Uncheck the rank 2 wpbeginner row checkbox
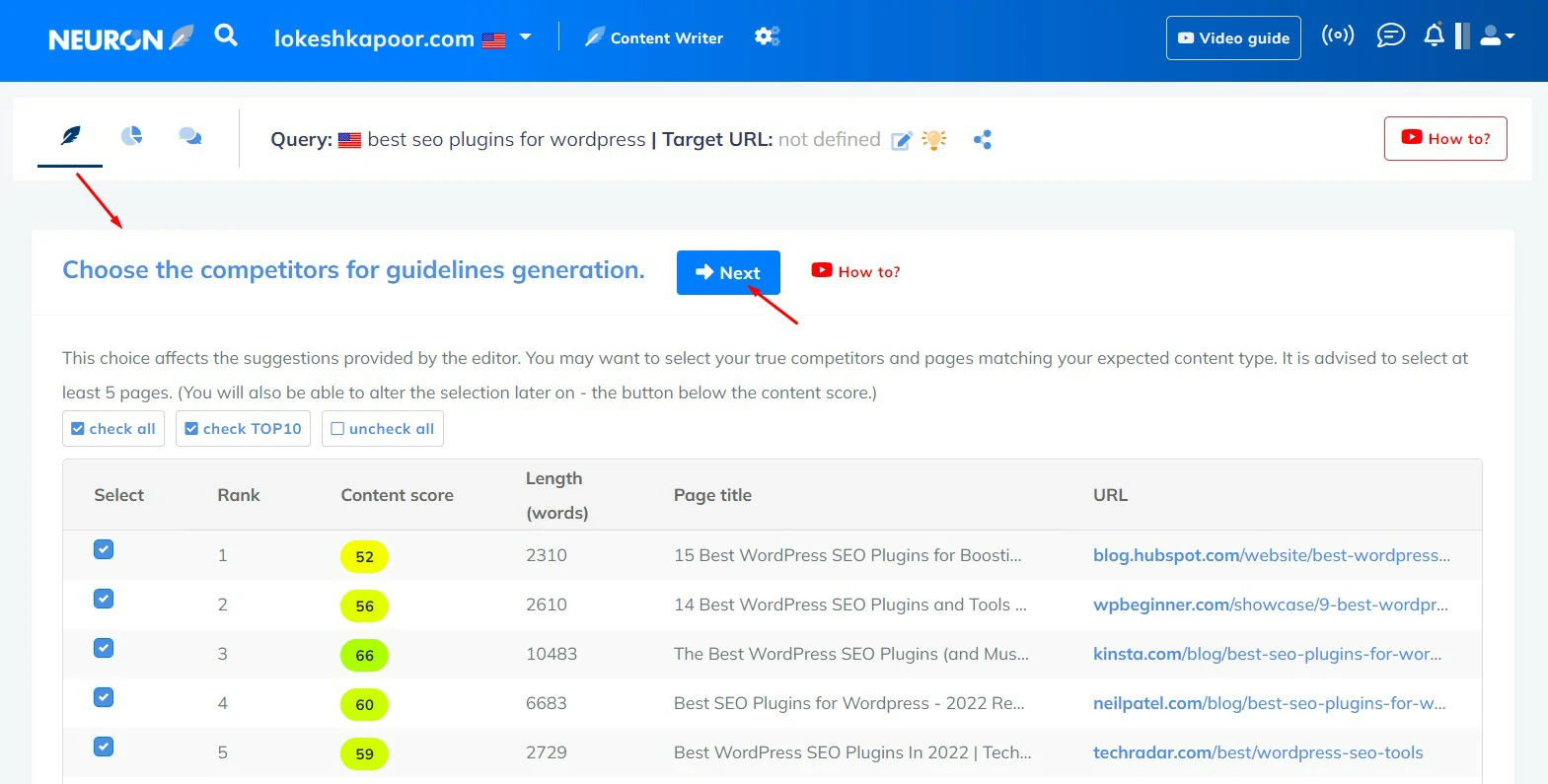1548x784 pixels. click(104, 599)
